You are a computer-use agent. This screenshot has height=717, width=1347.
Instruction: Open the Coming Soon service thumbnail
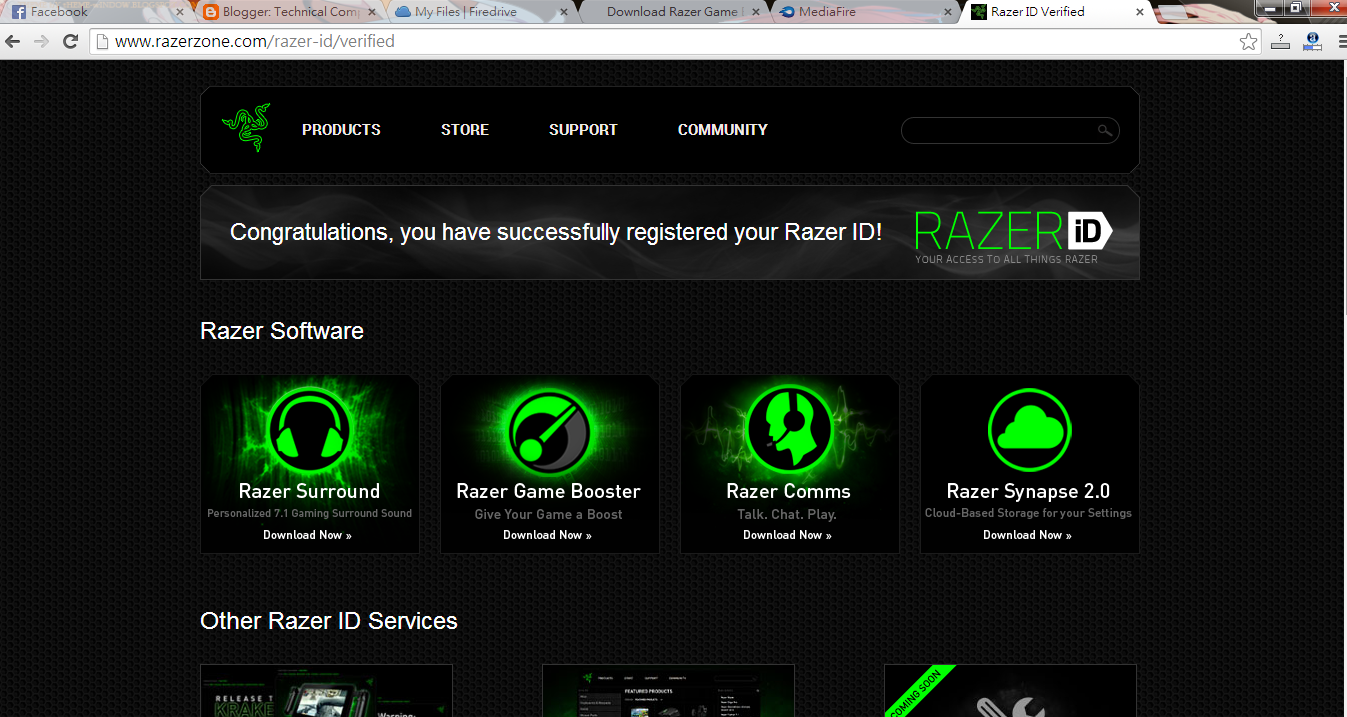pos(1010,690)
